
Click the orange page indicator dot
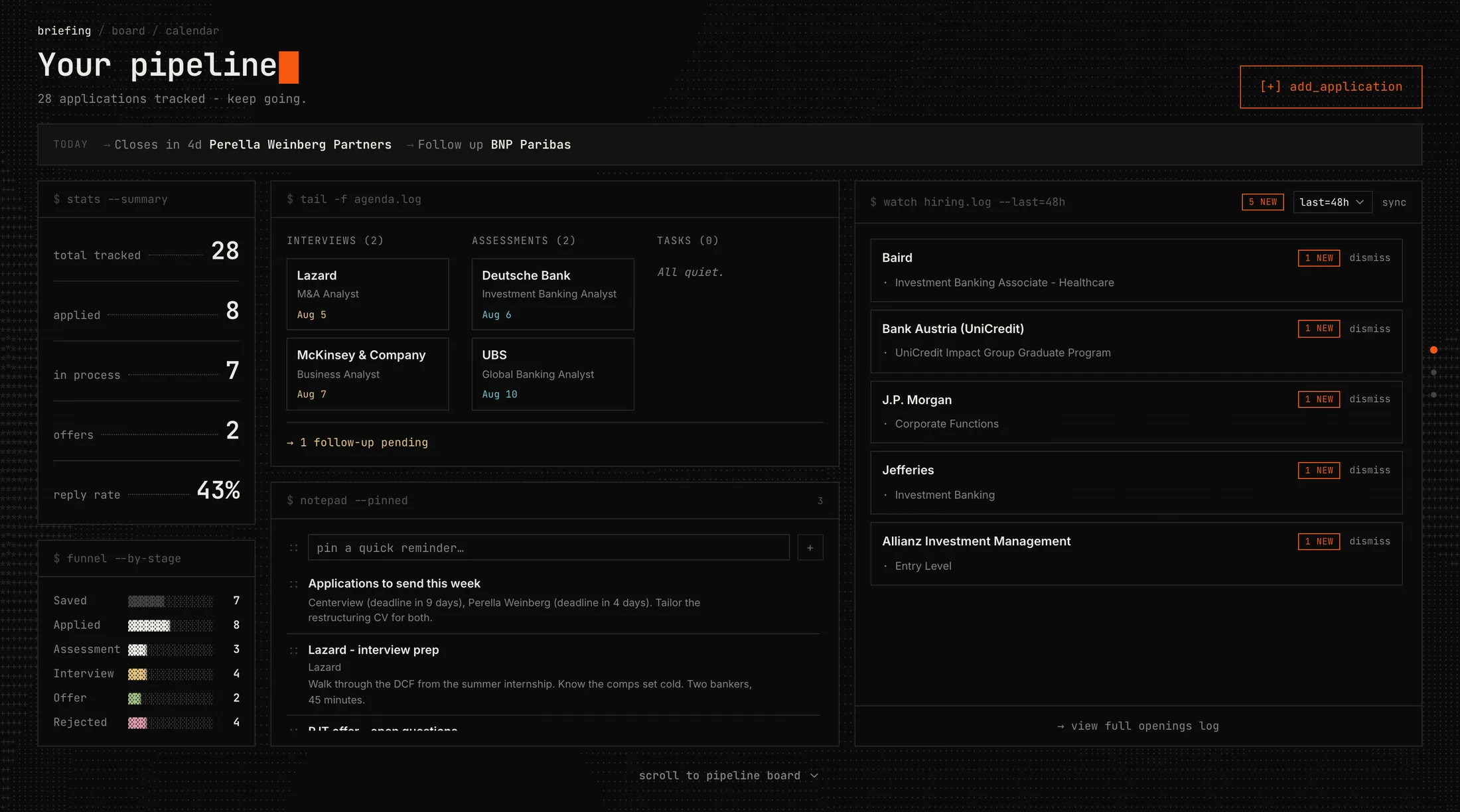tap(1433, 350)
